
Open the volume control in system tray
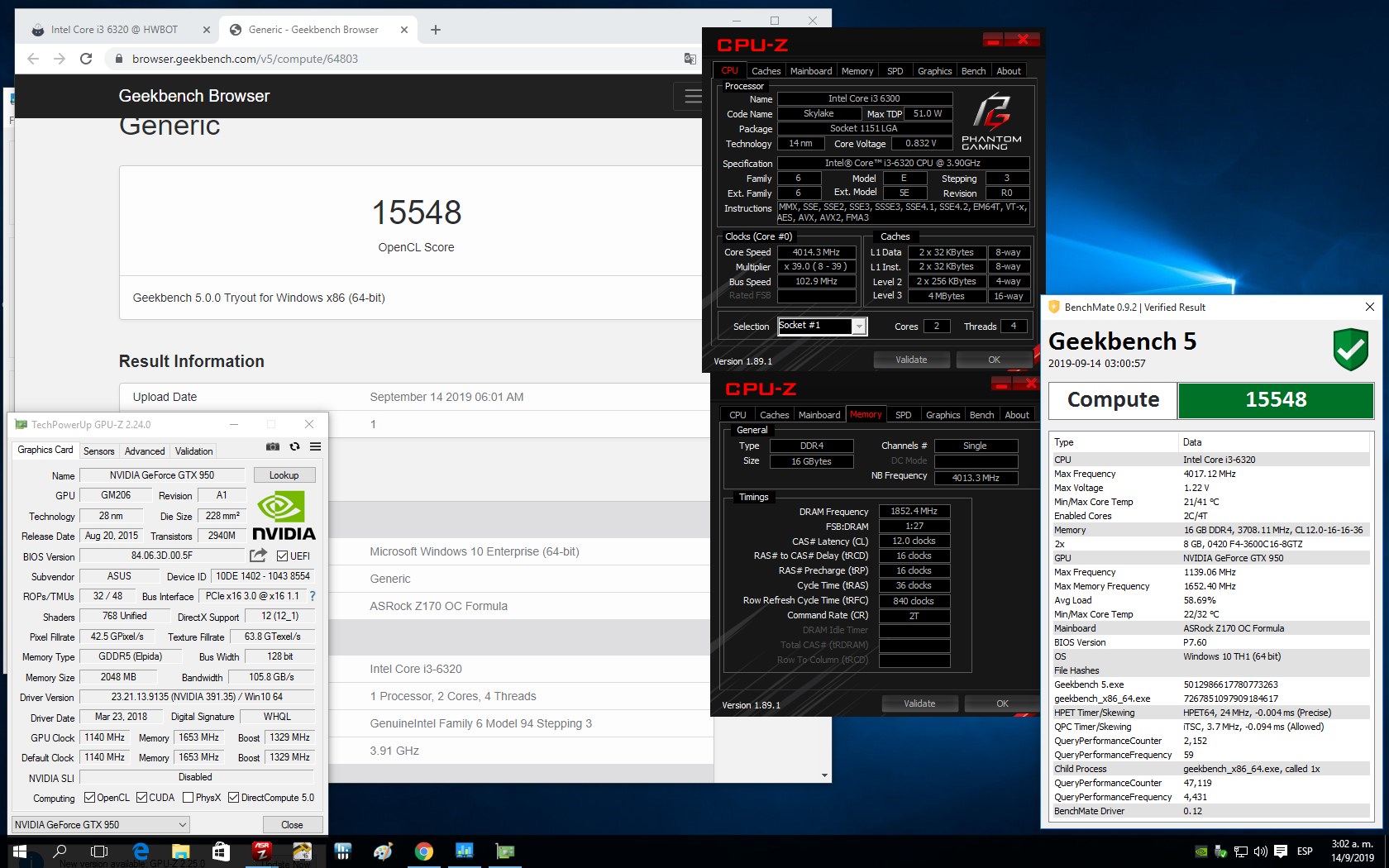click(1261, 851)
